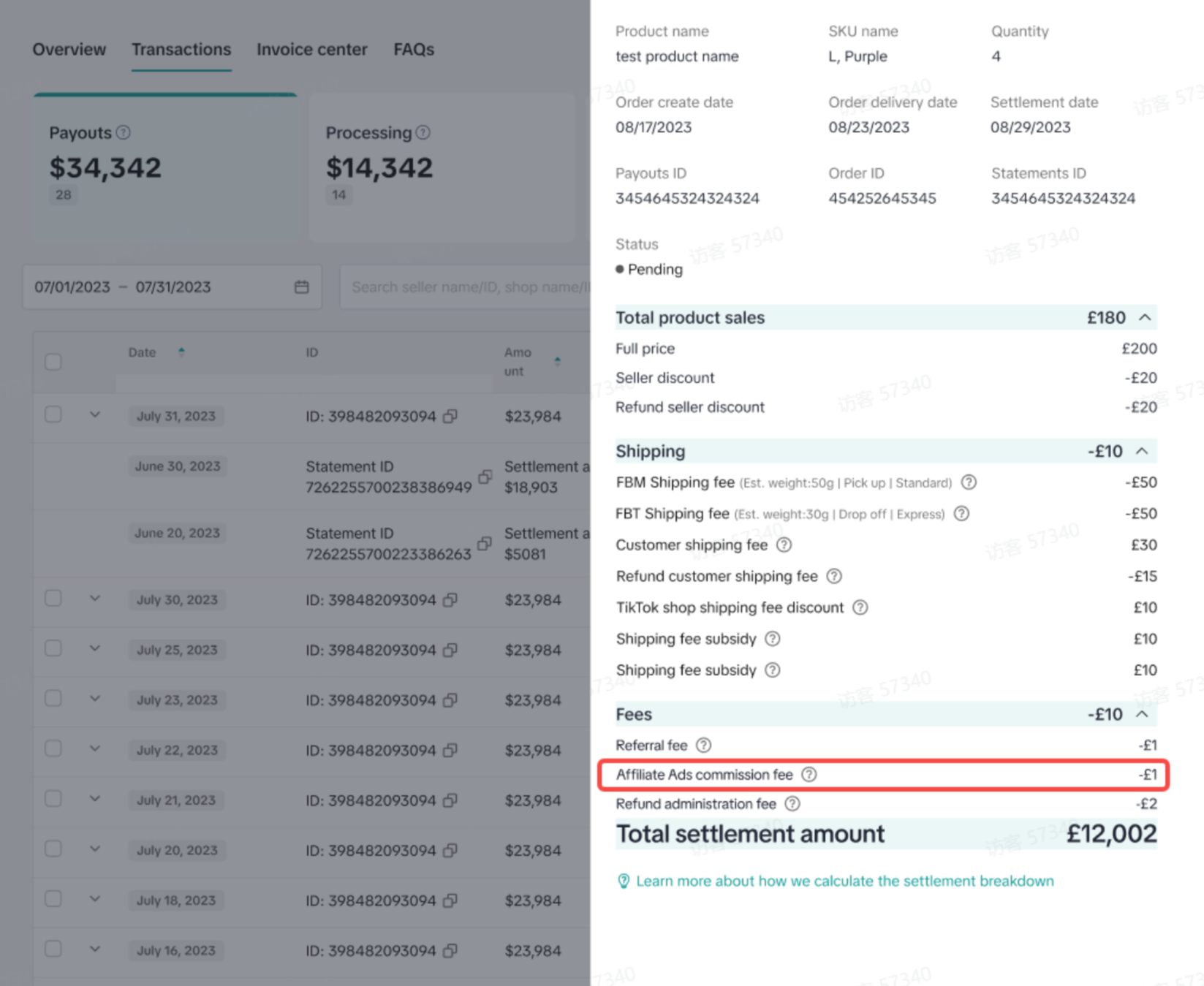Expand the July 20, 2023 payout row
The height and width of the screenshot is (986, 1204).
coord(95,849)
